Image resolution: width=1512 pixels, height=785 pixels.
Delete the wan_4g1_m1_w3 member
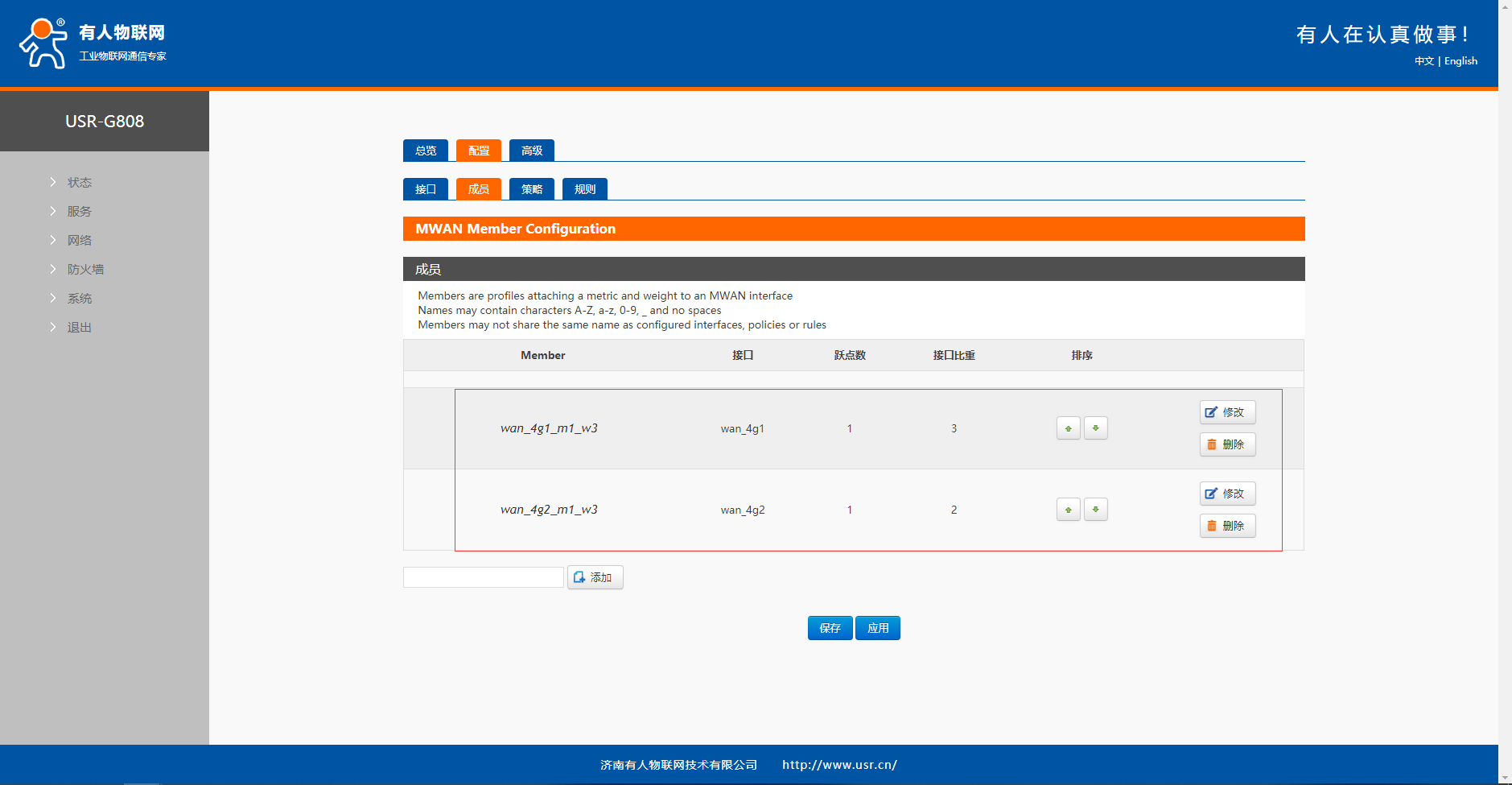[1226, 444]
